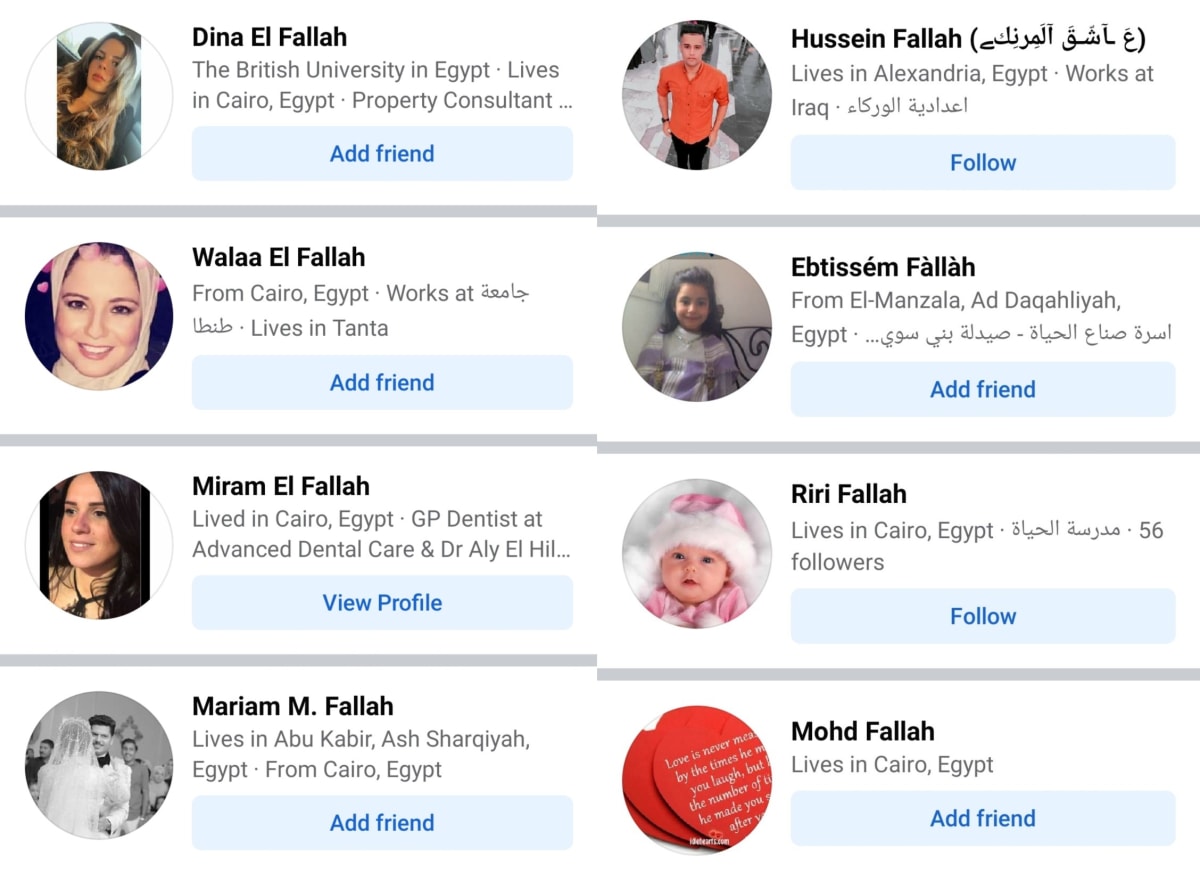Add Ebtissém Fàllàh as friend
This screenshot has width=1200, height=873.
(983, 390)
